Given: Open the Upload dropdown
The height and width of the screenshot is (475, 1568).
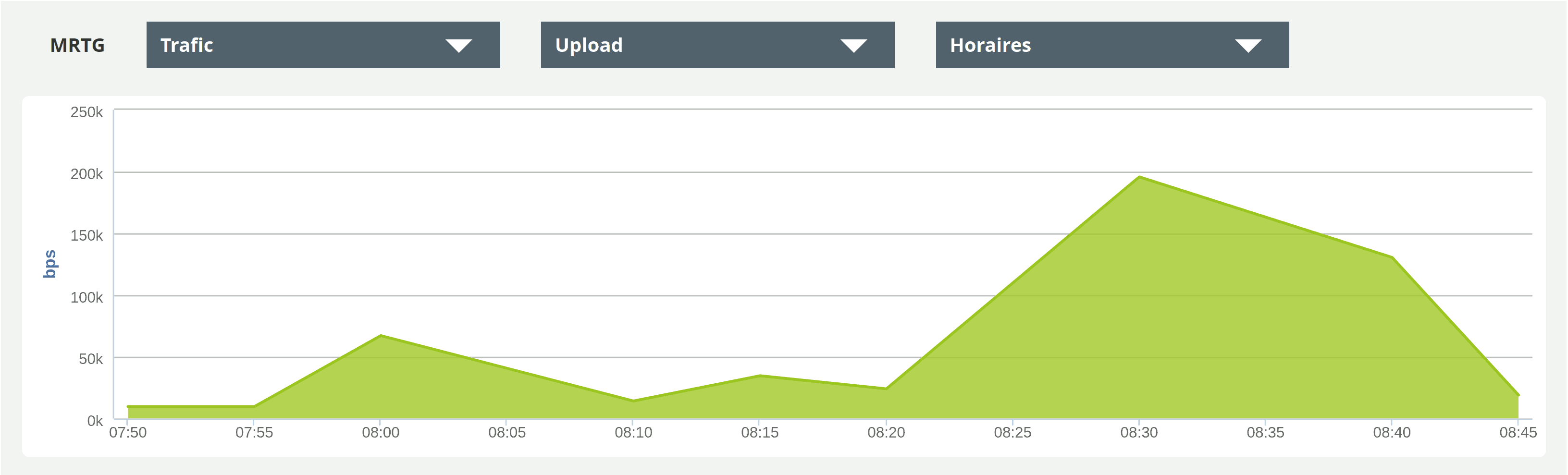Looking at the screenshot, I should pos(717,45).
